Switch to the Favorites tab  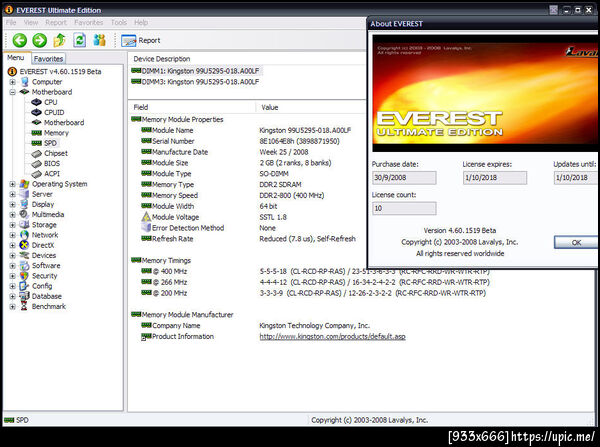point(48,59)
